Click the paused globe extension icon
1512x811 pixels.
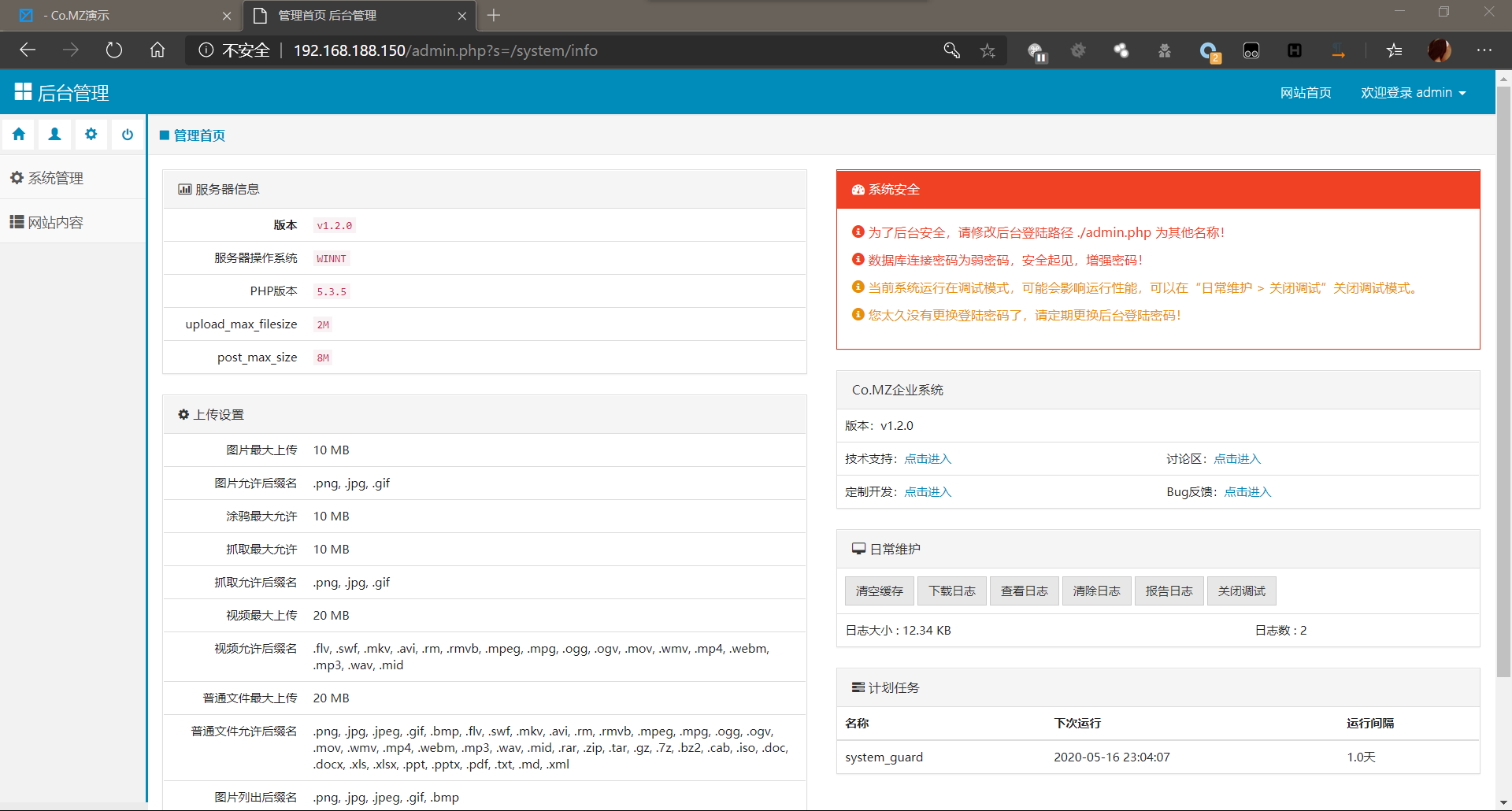1036,51
